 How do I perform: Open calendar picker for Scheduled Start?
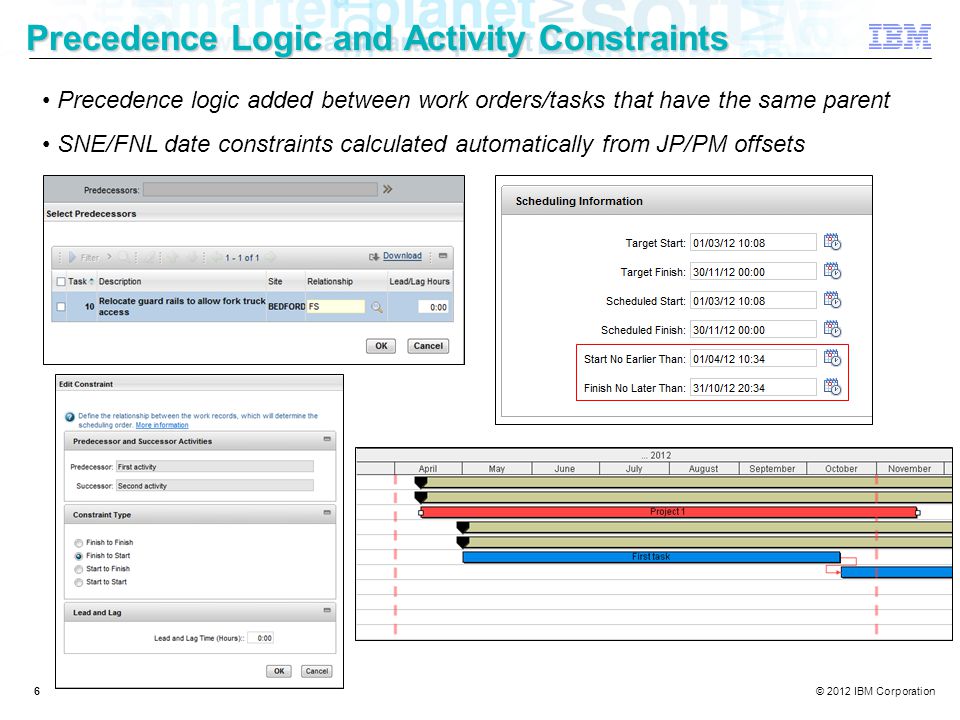click(832, 300)
